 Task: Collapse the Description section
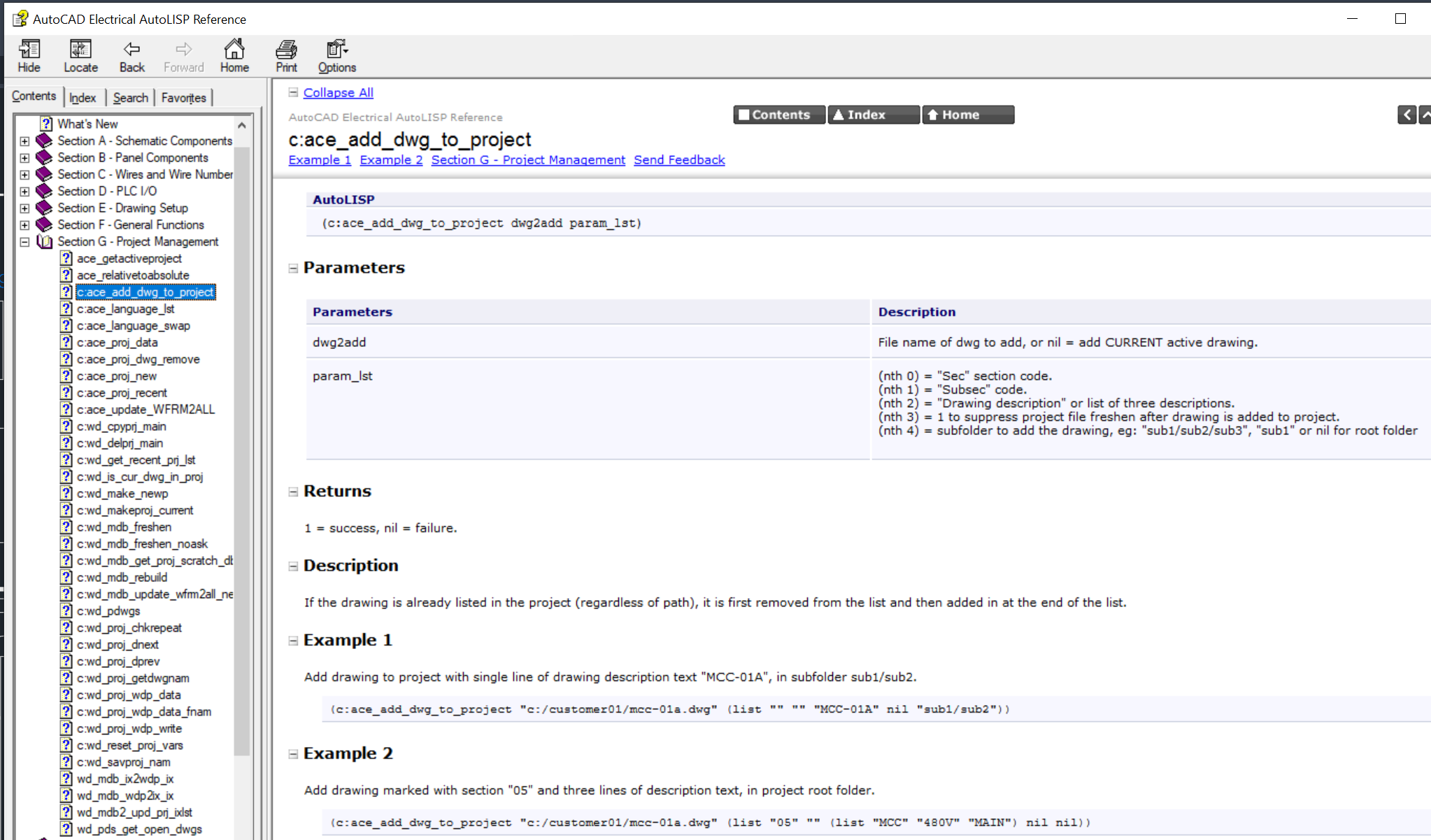[x=294, y=566]
